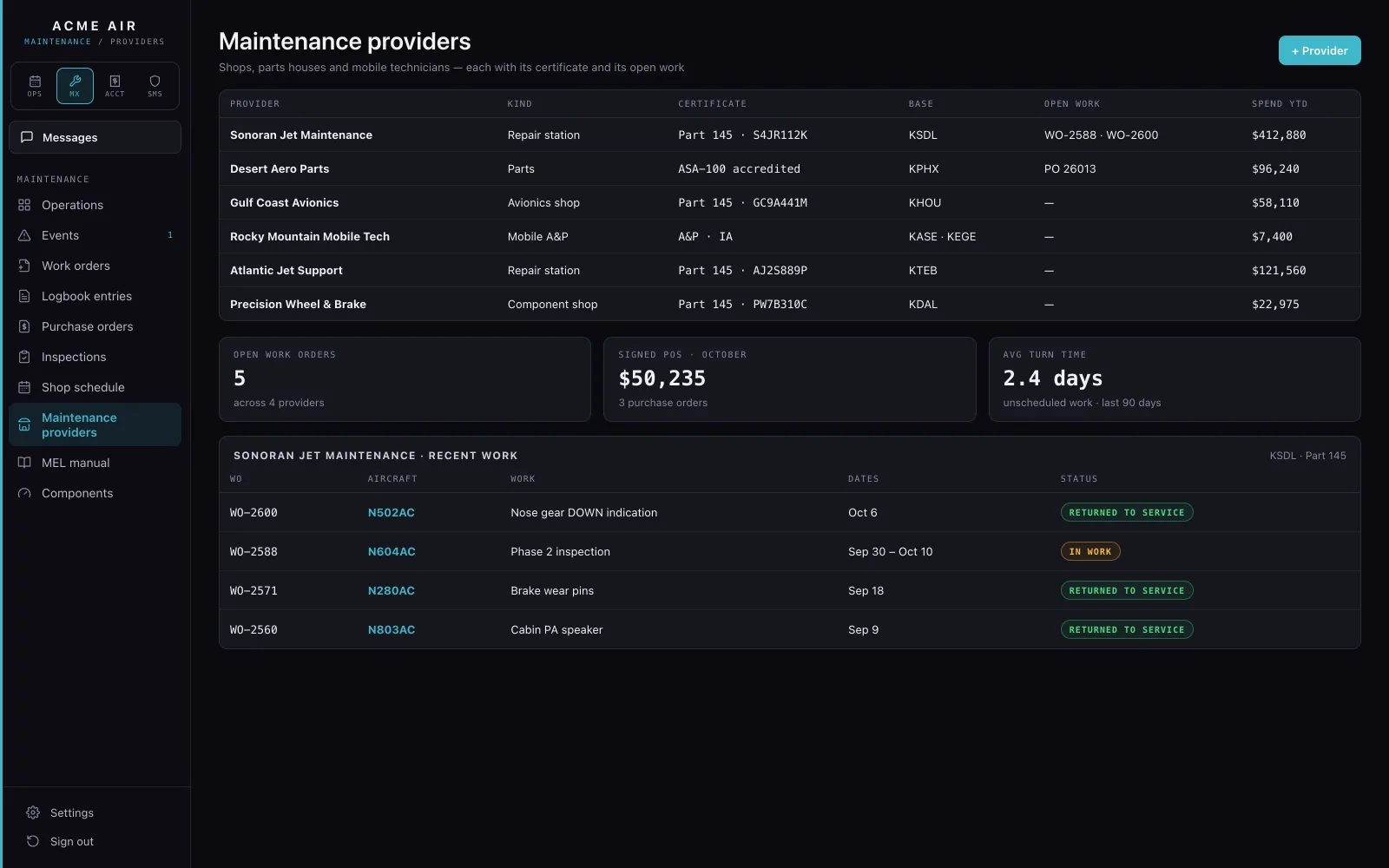The width and height of the screenshot is (1389, 868).
Task: Select the Gulf Coast Avionics provider name
Action: (x=285, y=202)
